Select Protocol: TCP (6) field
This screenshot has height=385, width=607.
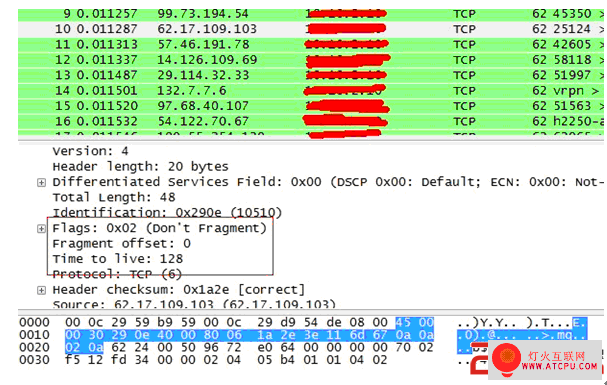tap(117, 274)
